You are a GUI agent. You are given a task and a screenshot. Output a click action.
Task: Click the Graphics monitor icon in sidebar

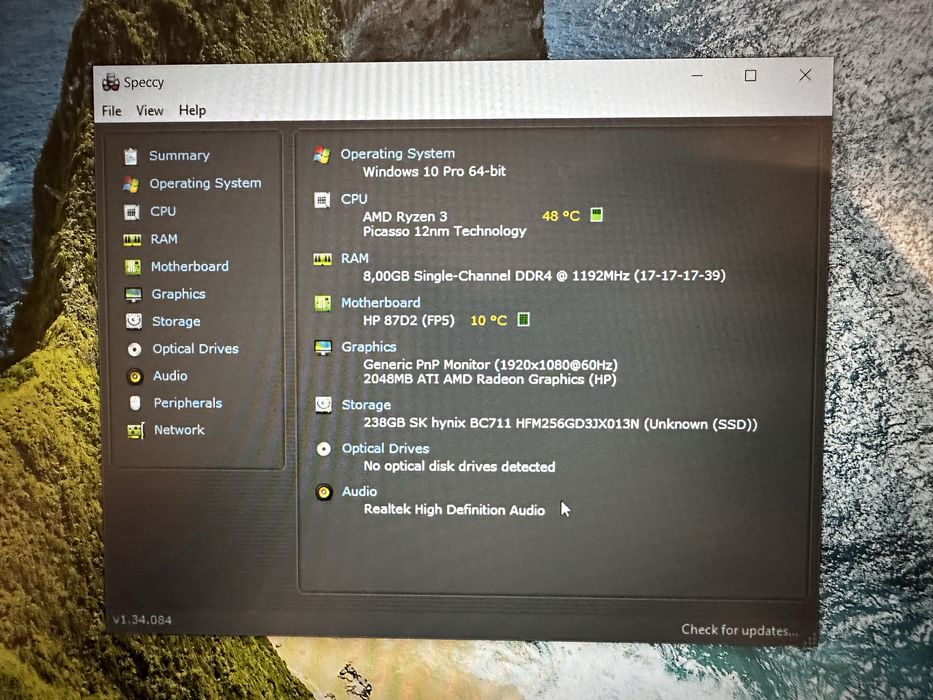[x=133, y=294]
